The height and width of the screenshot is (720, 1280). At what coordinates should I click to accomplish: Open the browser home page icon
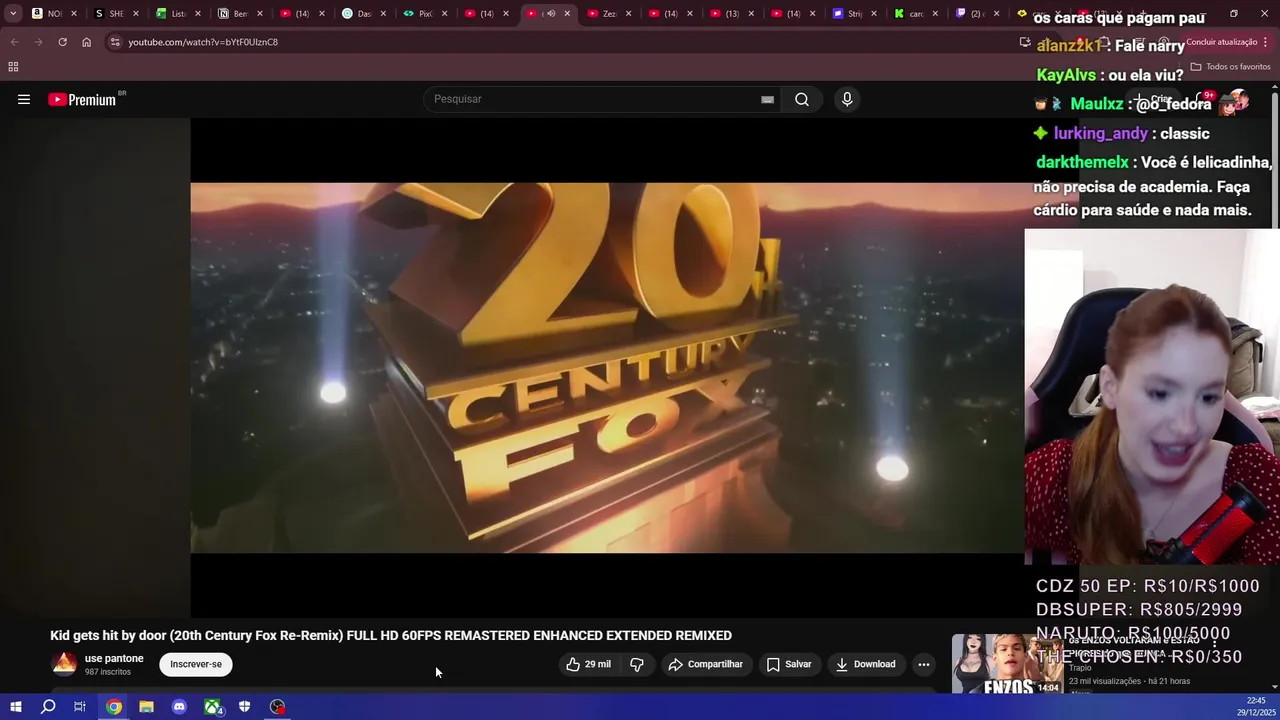[86, 42]
